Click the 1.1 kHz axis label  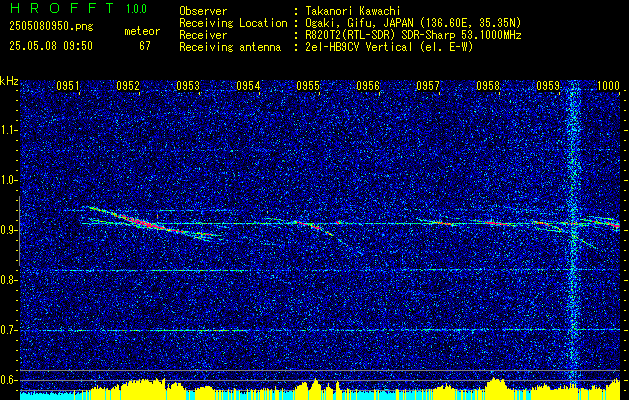click(x=8, y=130)
